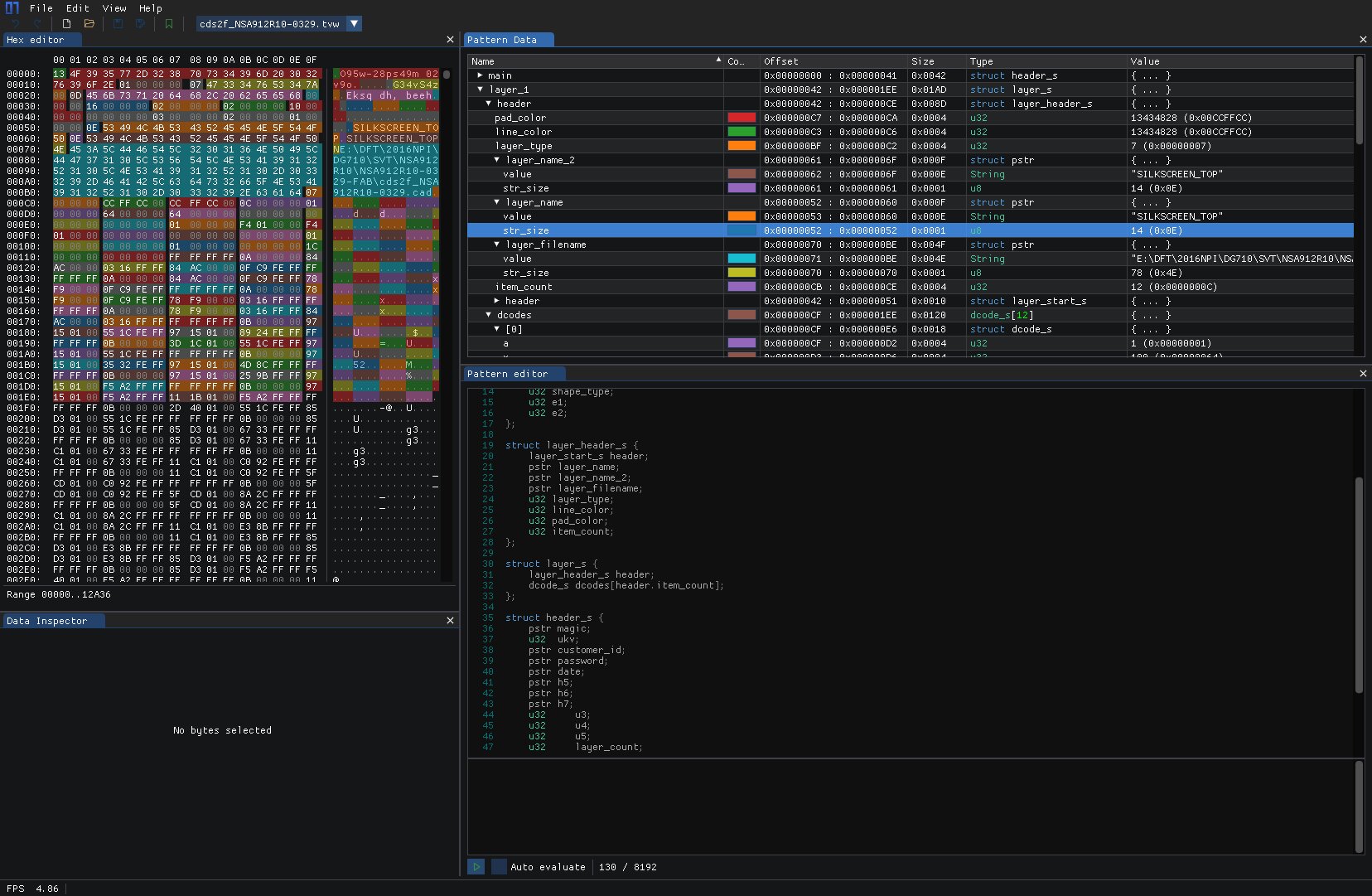
Task: Click the undo arrow in toolbar
Action: point(15,24)
